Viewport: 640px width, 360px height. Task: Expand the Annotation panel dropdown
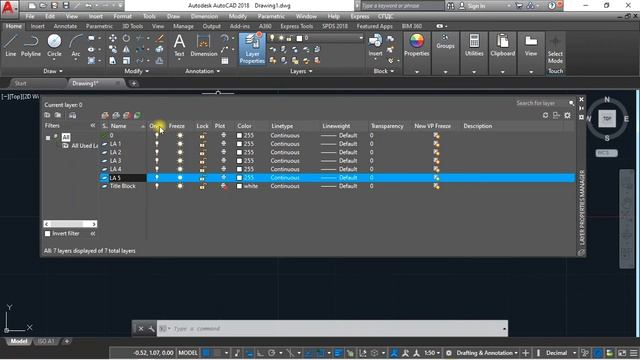(202, 71)
